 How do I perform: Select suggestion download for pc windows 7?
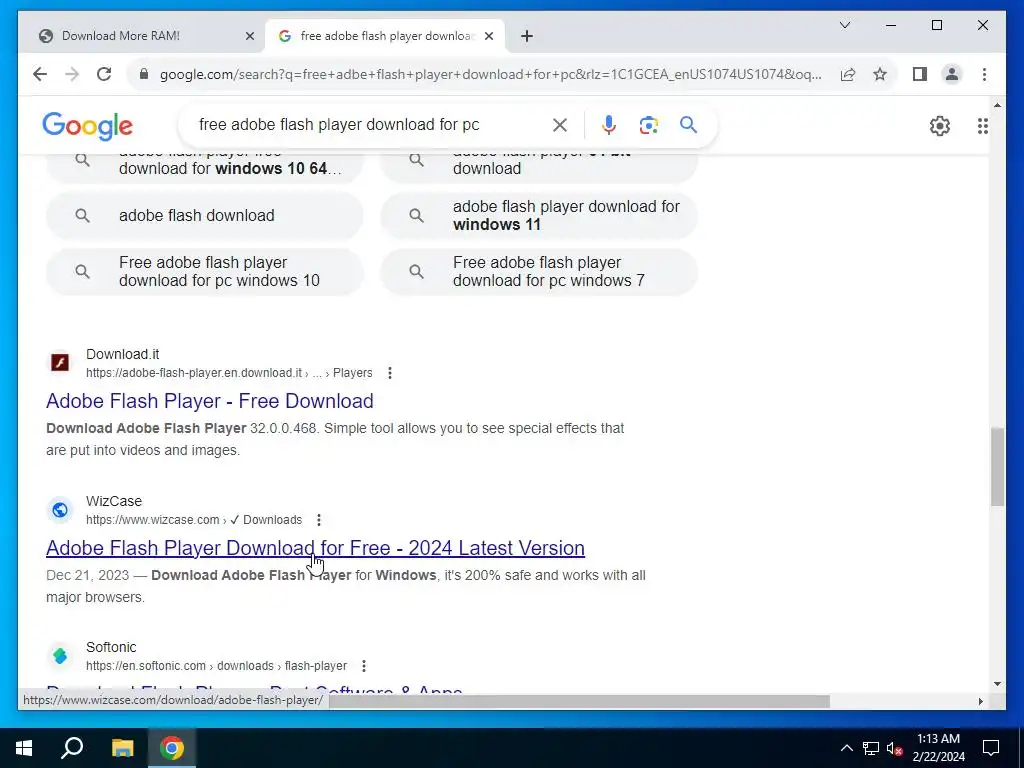pyautogui.click(x=539, y=272)
